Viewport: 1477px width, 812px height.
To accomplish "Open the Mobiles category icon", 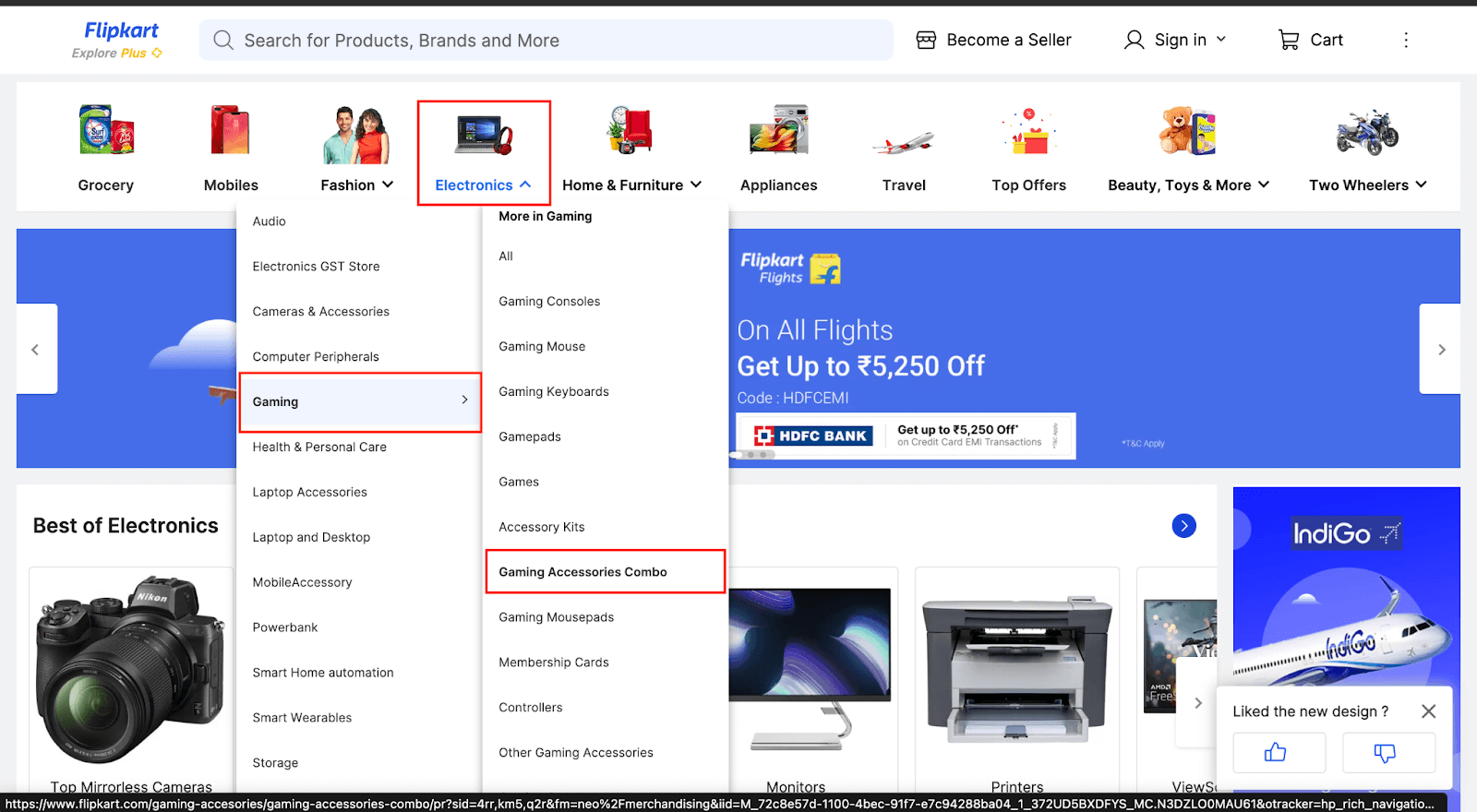I will (231, 130).
